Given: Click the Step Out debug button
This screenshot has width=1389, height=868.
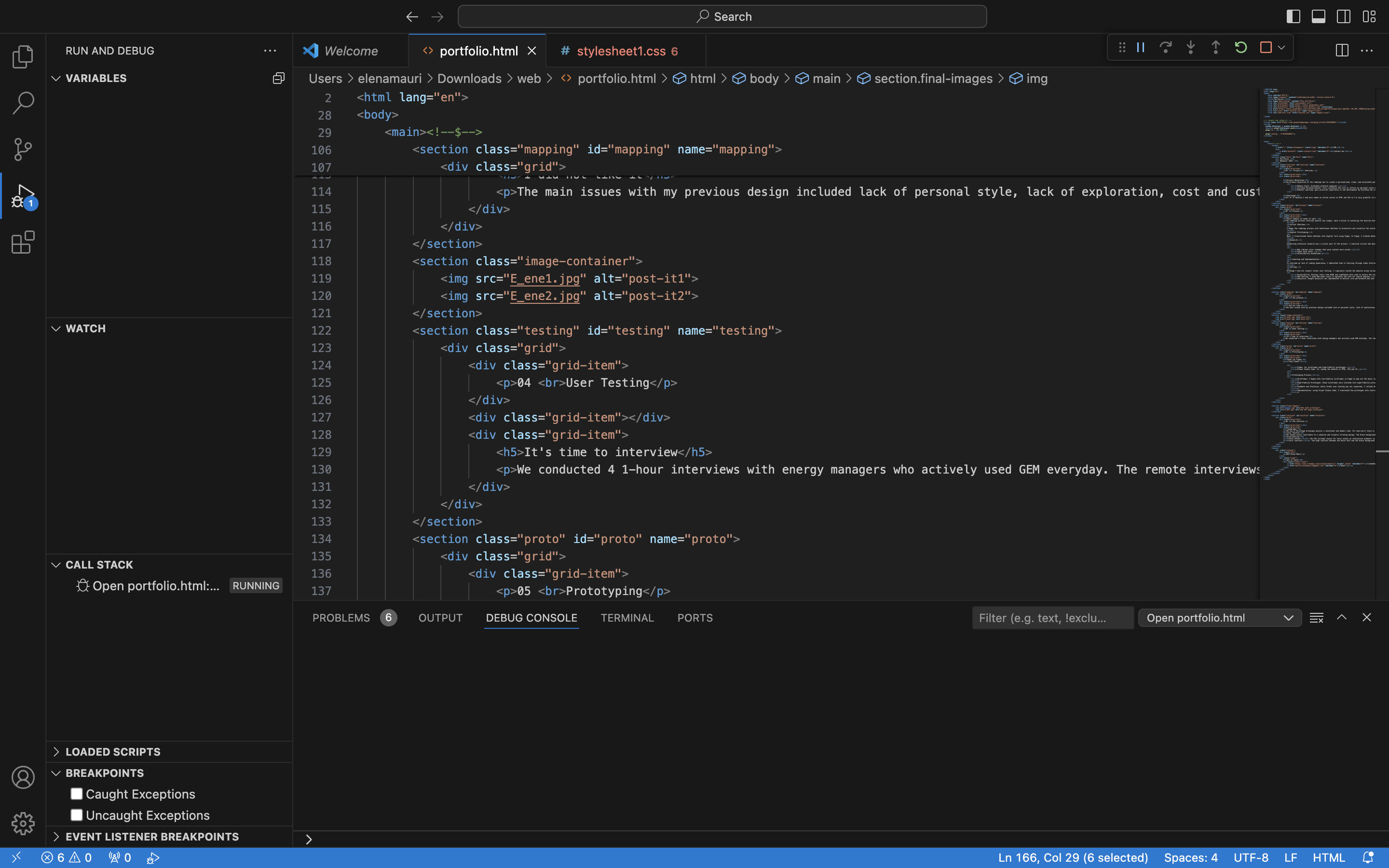Looking at the screenshot, I should tap(1215, 48).
